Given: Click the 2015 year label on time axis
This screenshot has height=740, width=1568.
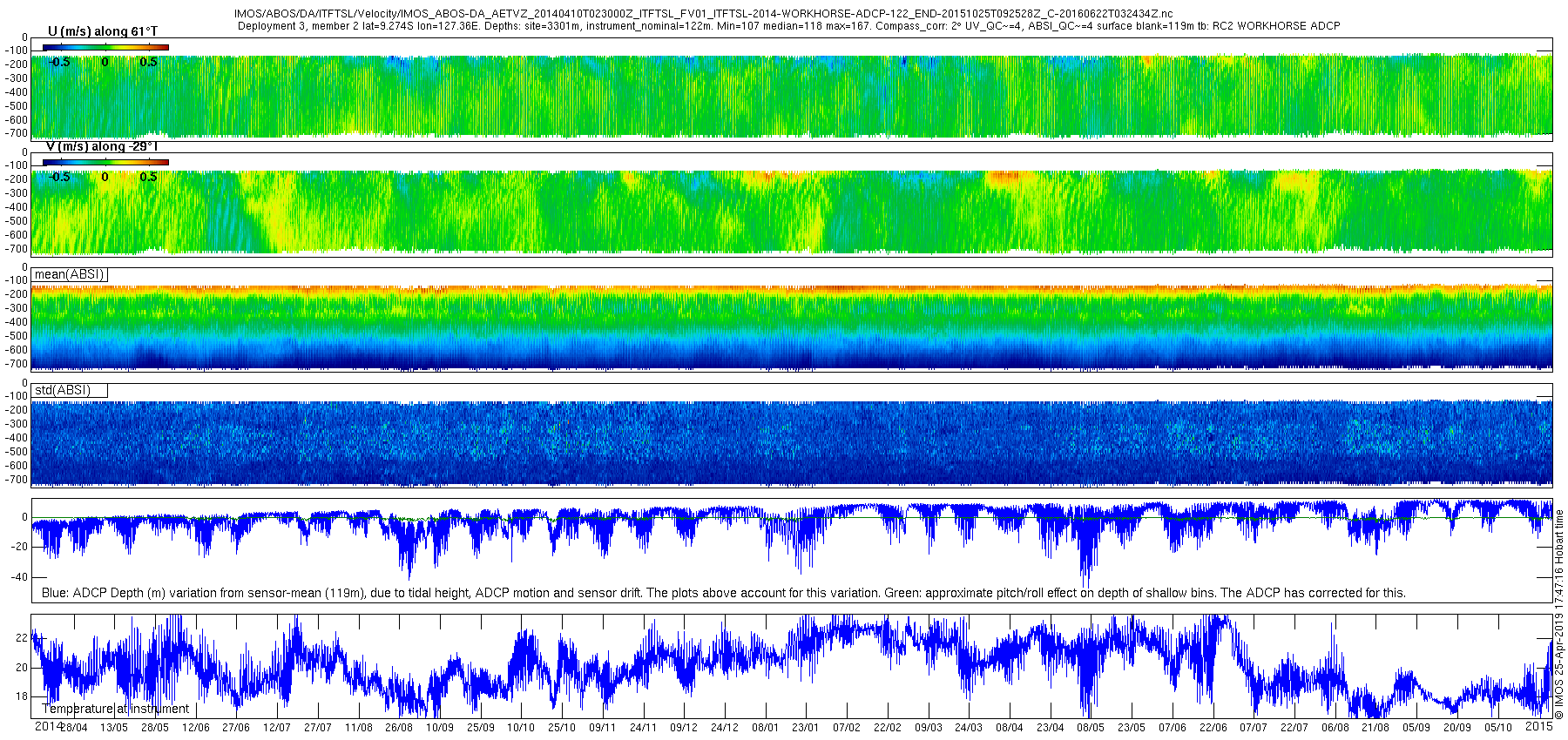Looking at the screenshot, I should [x=1539, y=727].
